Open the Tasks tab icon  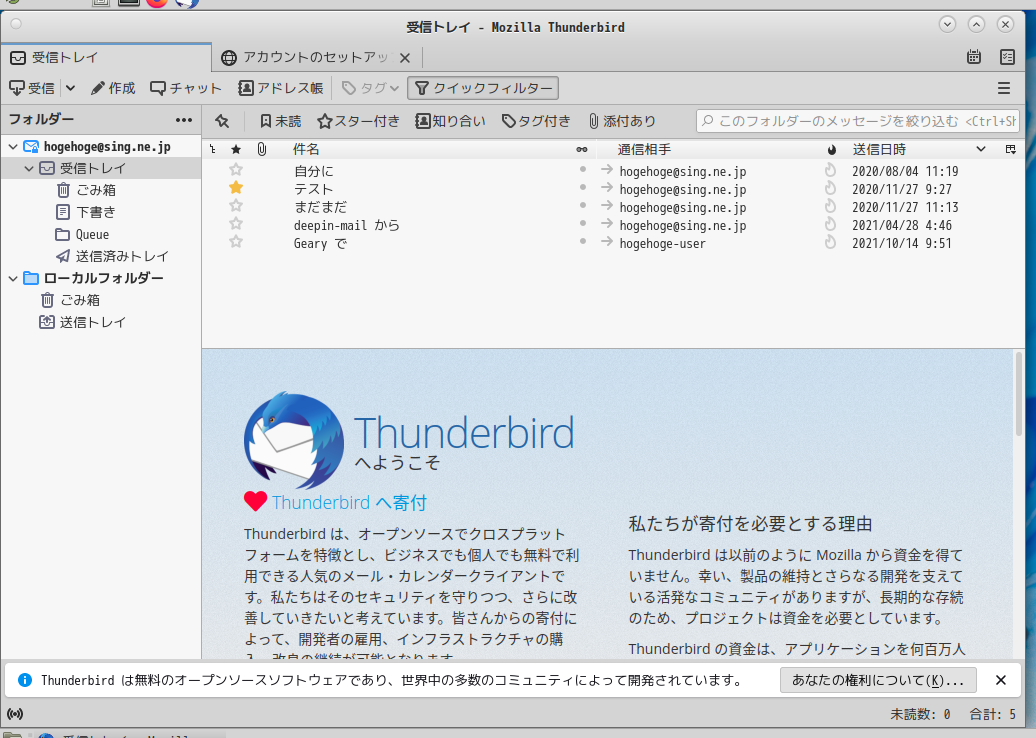click(x=1007, y=57)
